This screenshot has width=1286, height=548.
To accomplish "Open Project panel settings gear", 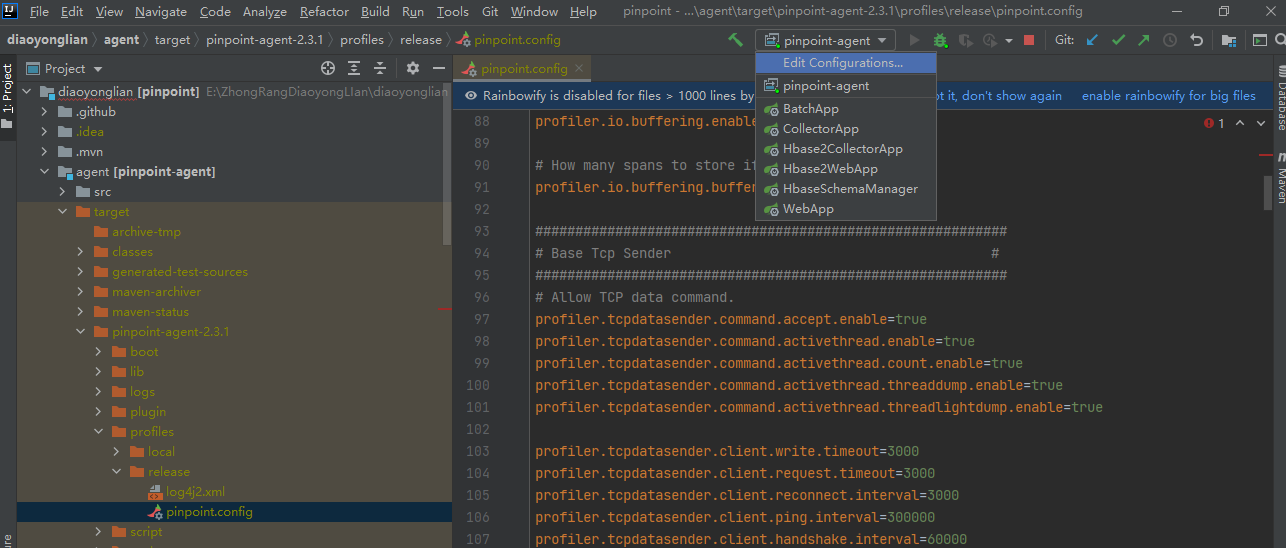I will (x=413, y=68).
